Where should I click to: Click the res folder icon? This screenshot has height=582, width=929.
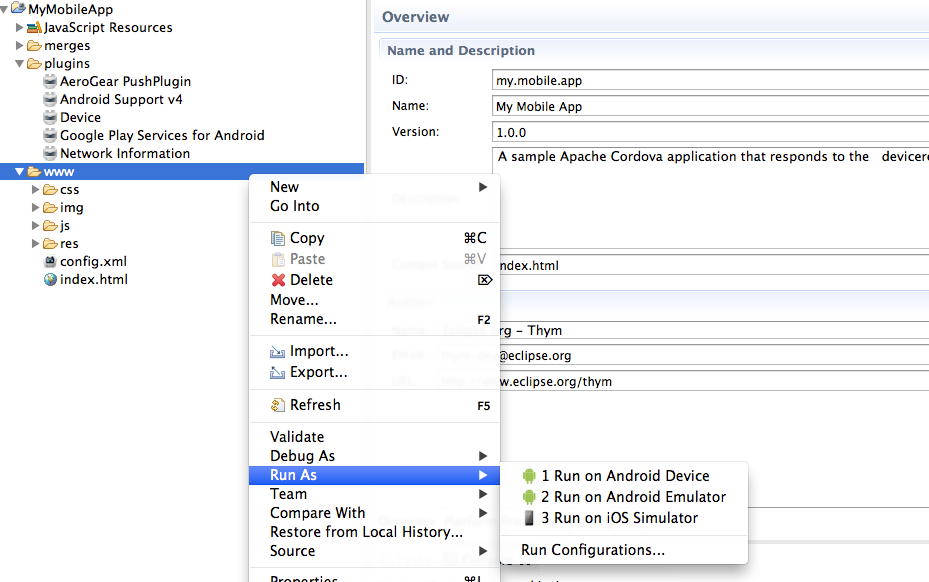click(x=50, y=244)
